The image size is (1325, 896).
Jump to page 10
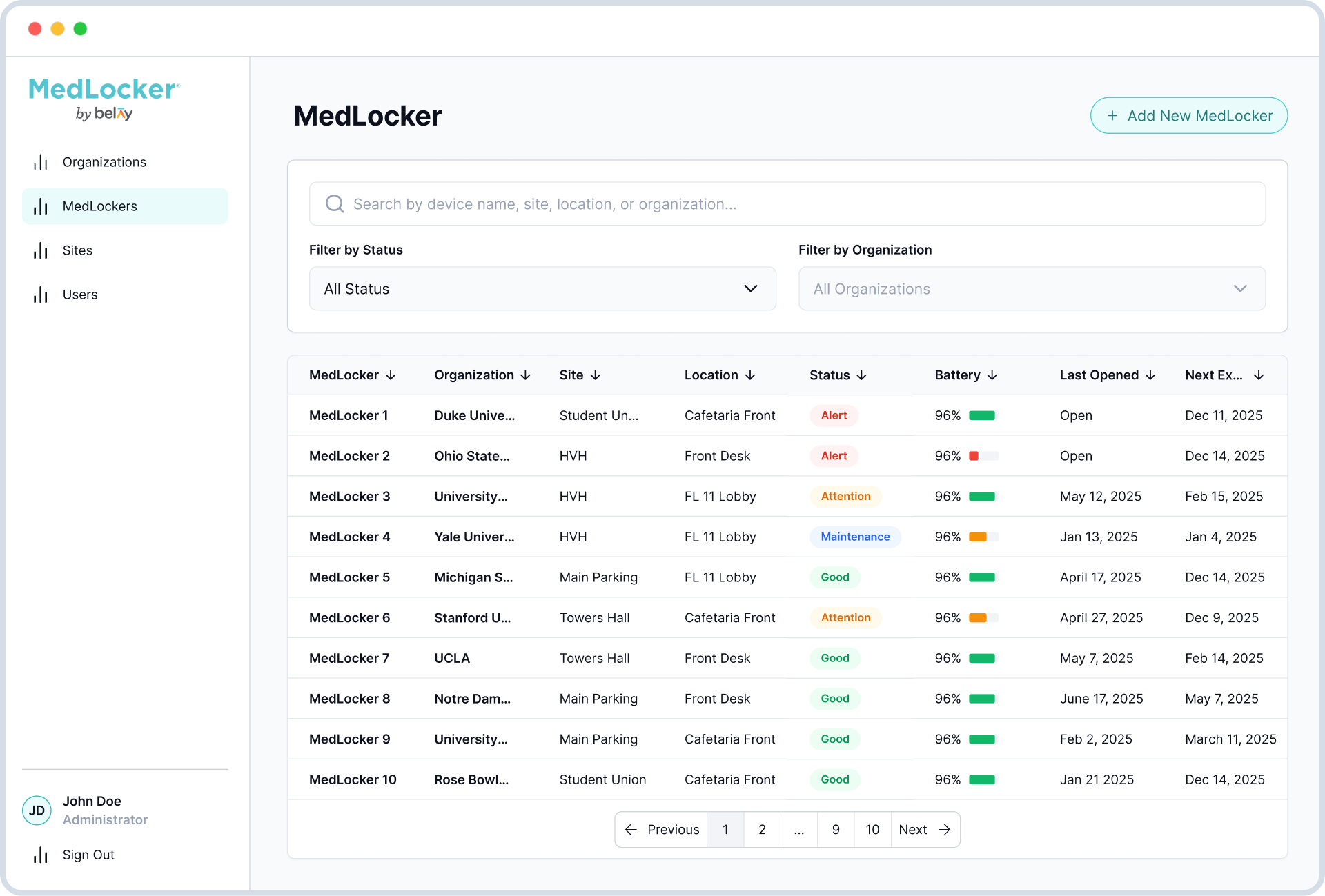(x=872, y=829)
